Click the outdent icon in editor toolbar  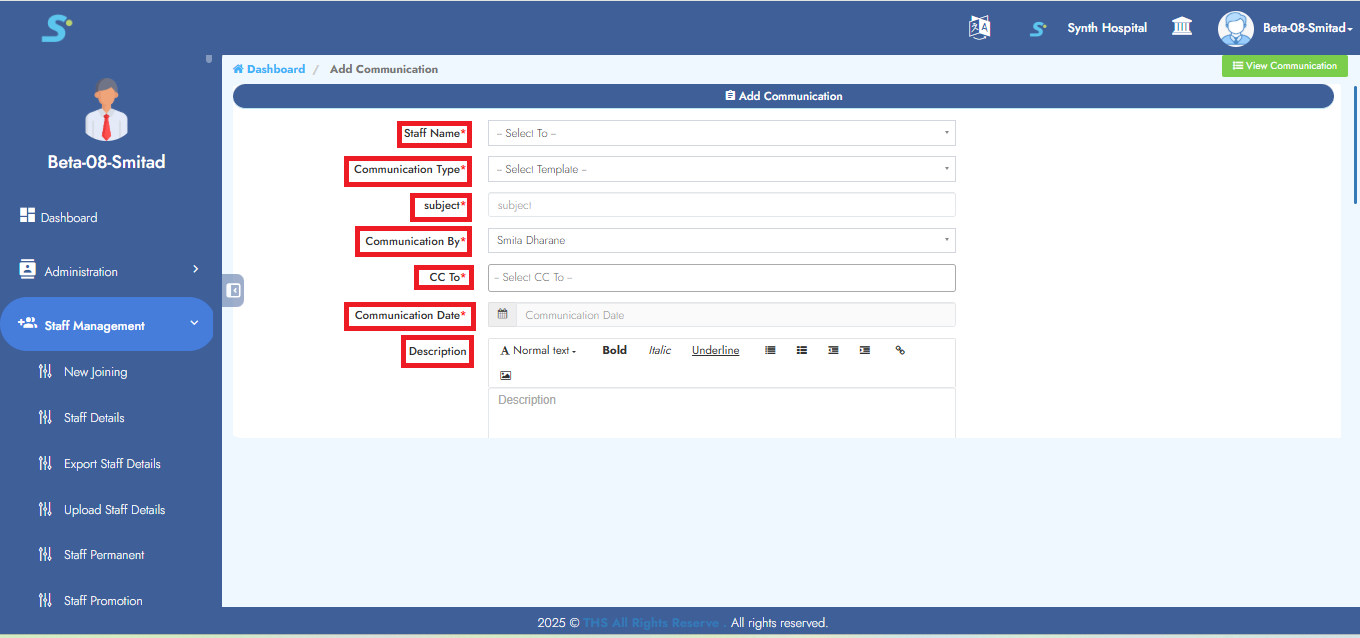point(833,350)
